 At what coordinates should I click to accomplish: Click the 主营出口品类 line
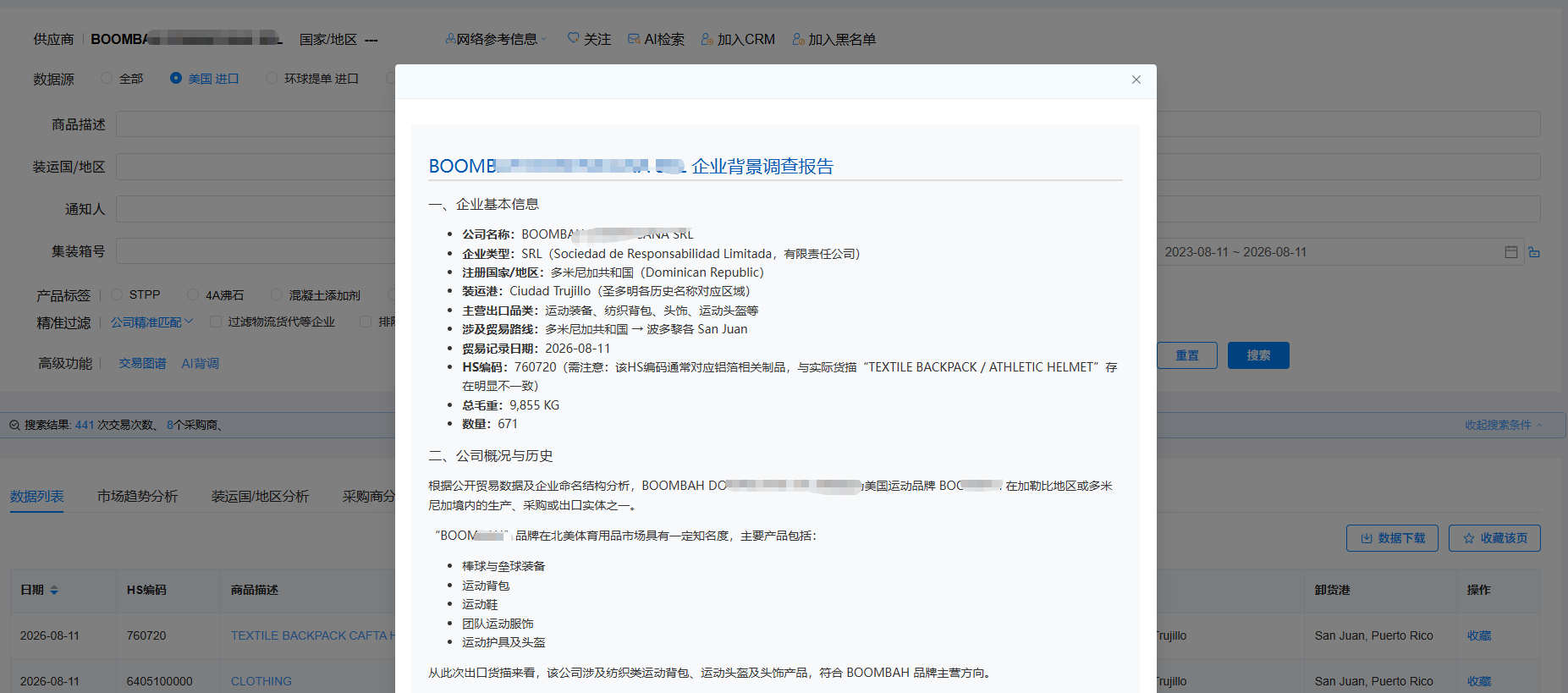click(610, 311)
